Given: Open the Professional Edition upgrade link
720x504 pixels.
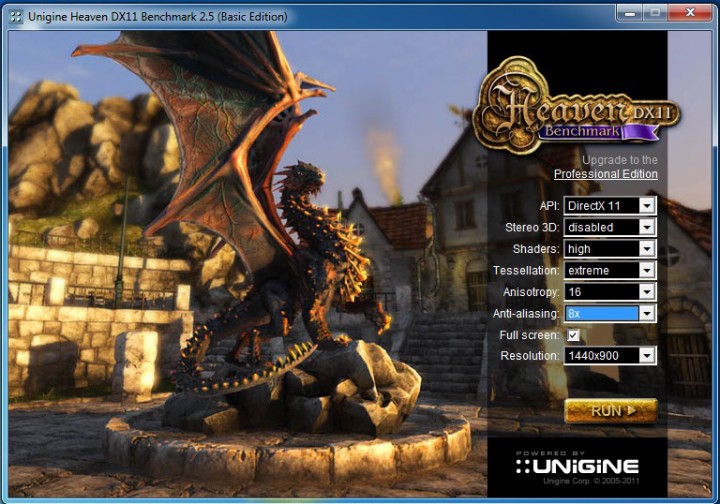Looking at the screenshot, I should [x=606, y=174].
